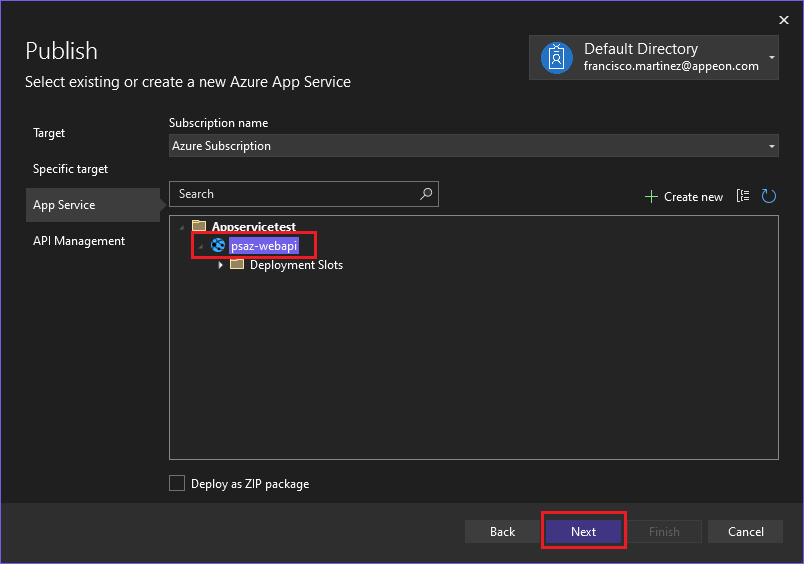Enable Deploy as ZIP package checkbox
Image resolution: width=804 pixels, height=564 pixels.
pyautogui.click(x=177, y=484)
